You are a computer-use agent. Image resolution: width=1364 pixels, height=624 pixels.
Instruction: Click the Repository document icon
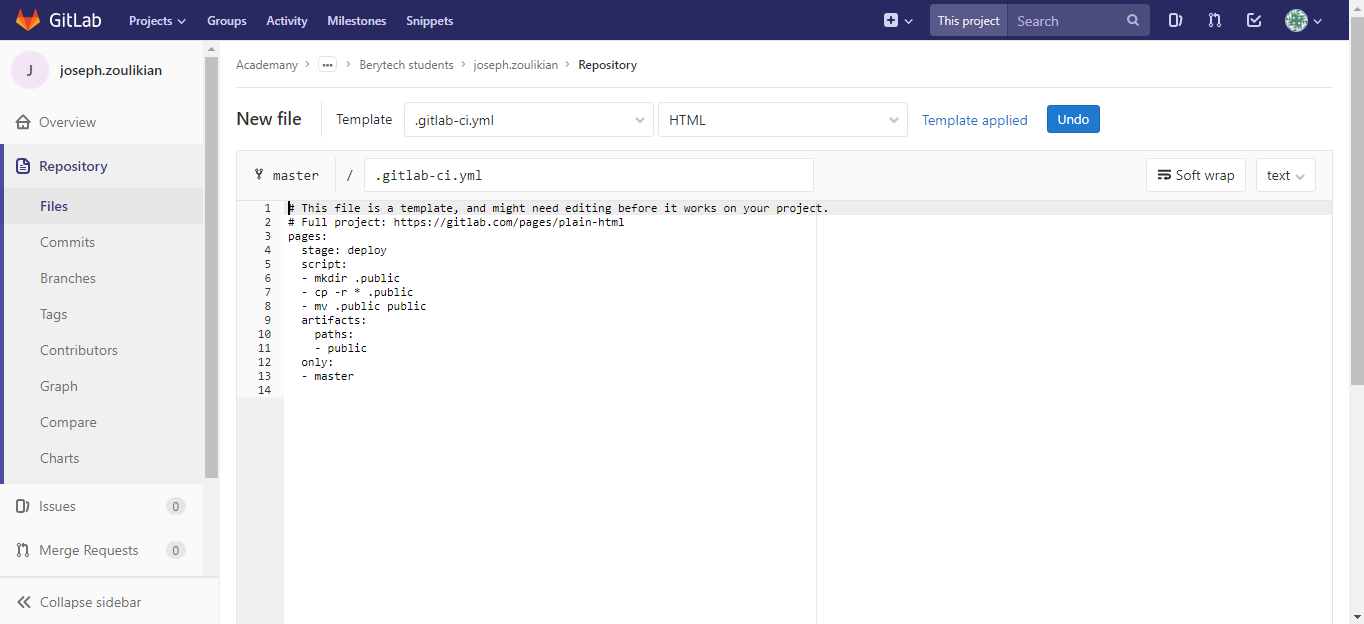click(23, 166)
